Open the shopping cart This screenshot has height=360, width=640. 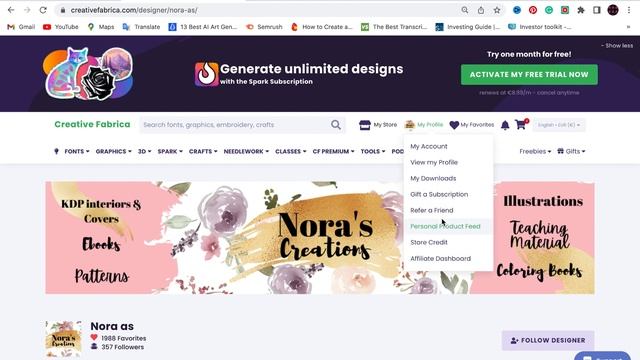pyautogui.click(x=521, y=124)
